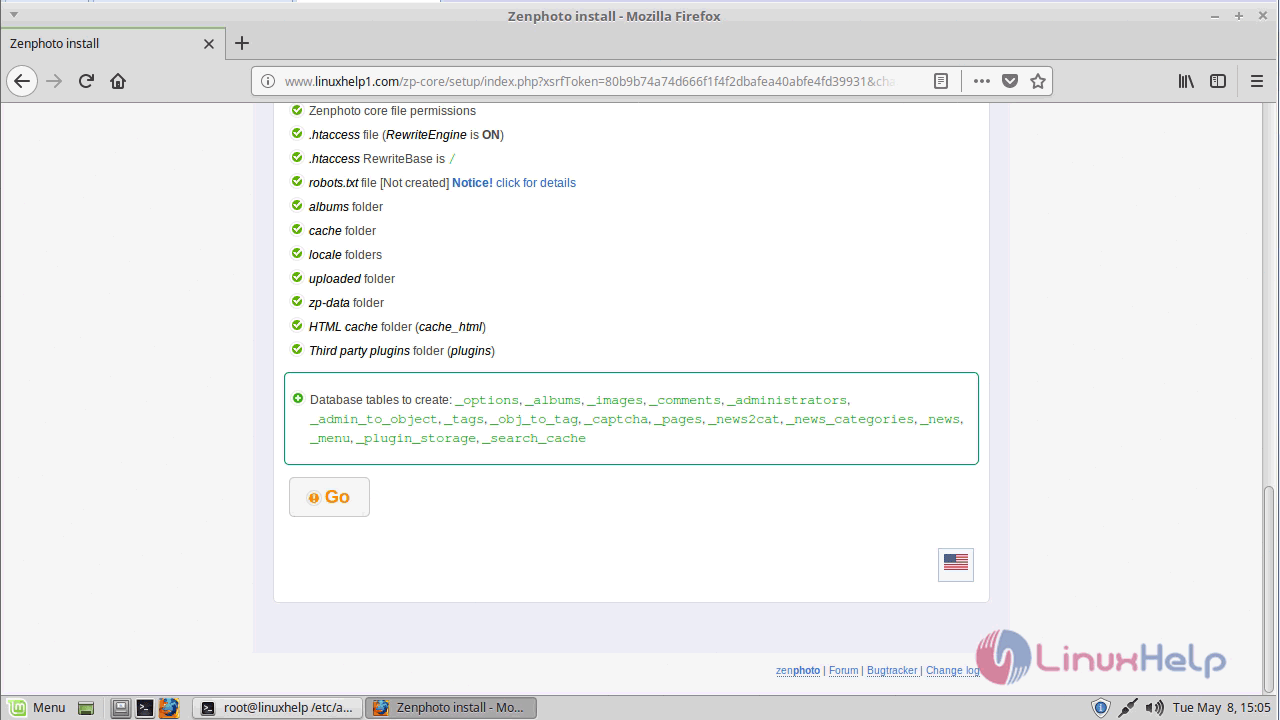Open network connection tray icon
1280x720 pixels.
[x=1128, y=708]
